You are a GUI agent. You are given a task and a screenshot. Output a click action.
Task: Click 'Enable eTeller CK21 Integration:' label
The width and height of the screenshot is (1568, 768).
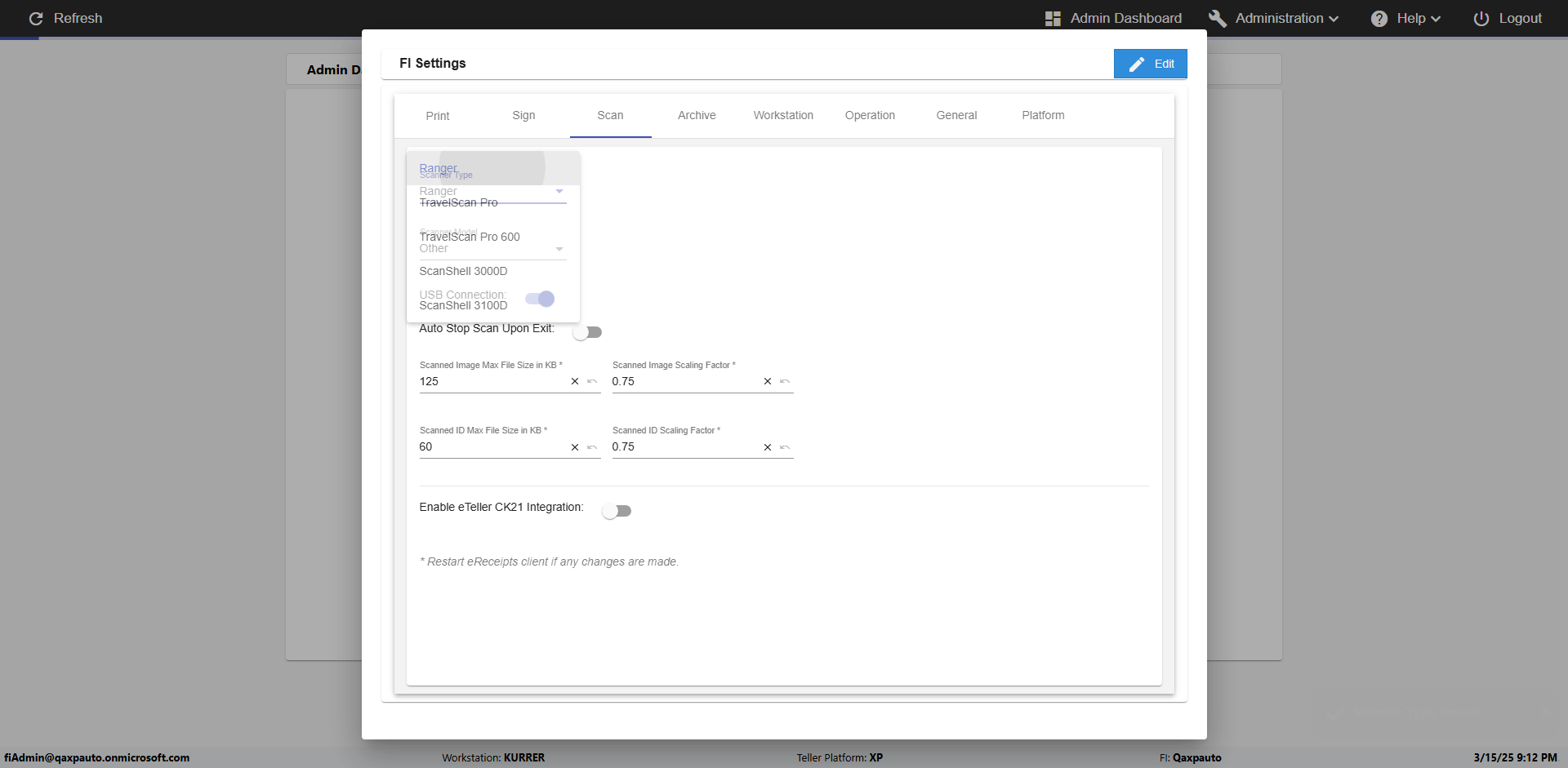click(501, 507)
